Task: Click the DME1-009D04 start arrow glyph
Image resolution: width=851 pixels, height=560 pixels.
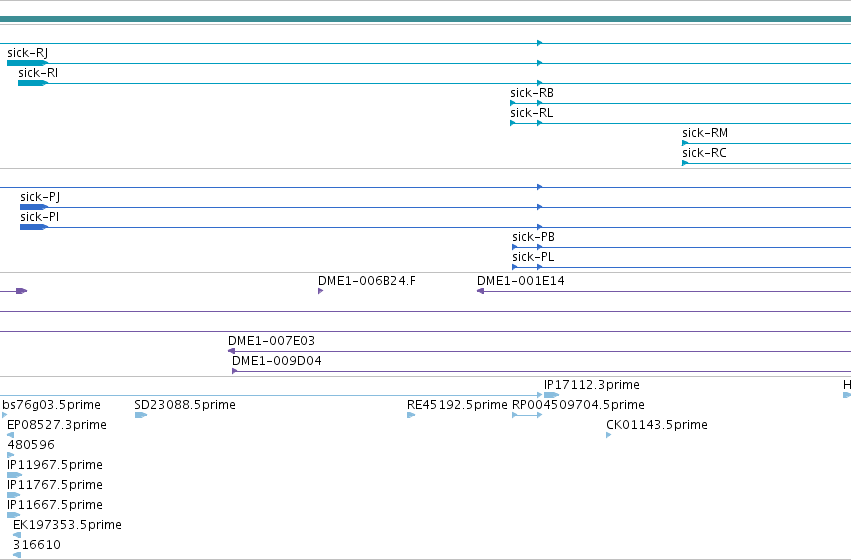Action: coord(234,371)
